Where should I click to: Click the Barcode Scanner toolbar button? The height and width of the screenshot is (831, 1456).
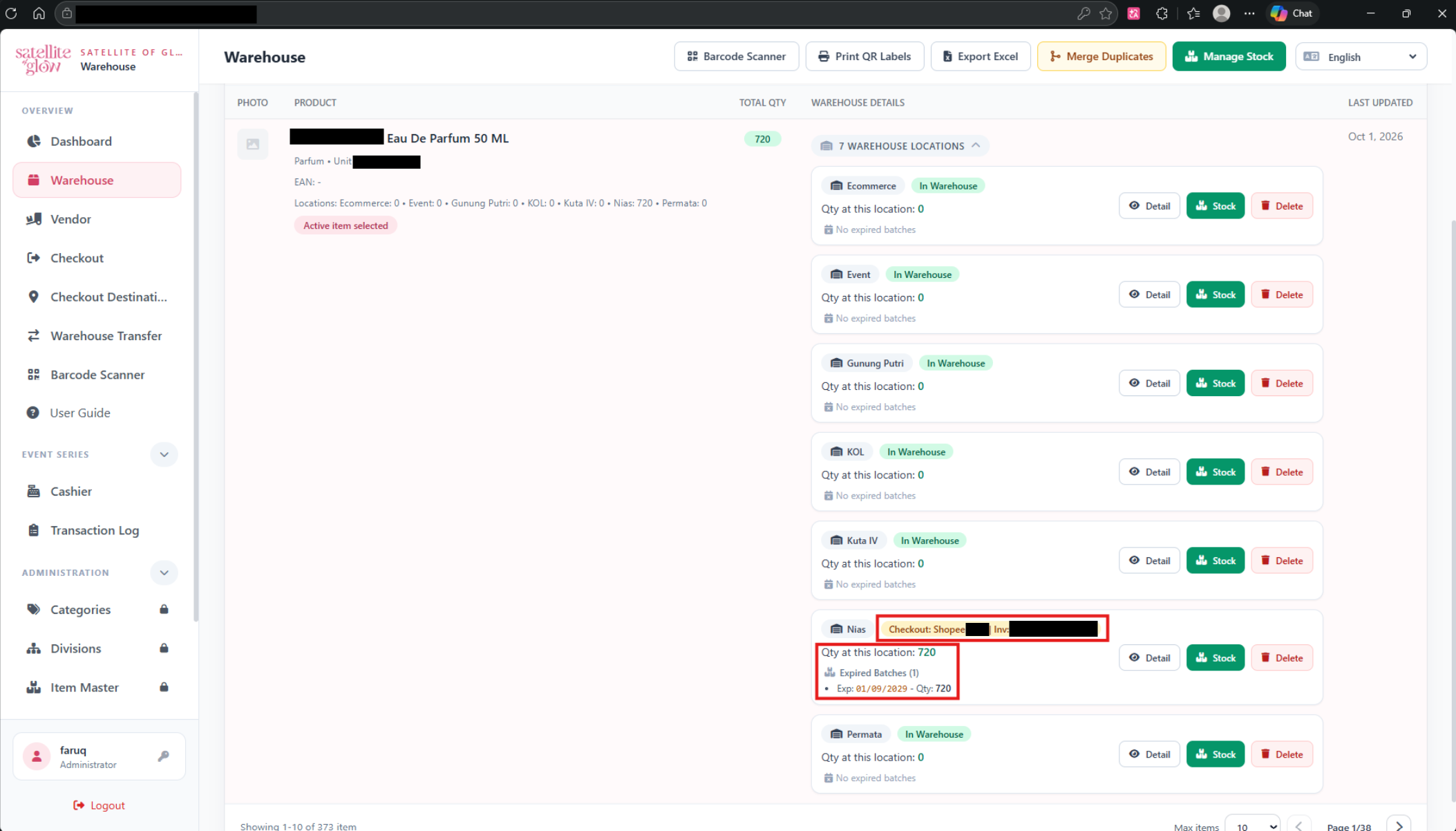[737, 57]
